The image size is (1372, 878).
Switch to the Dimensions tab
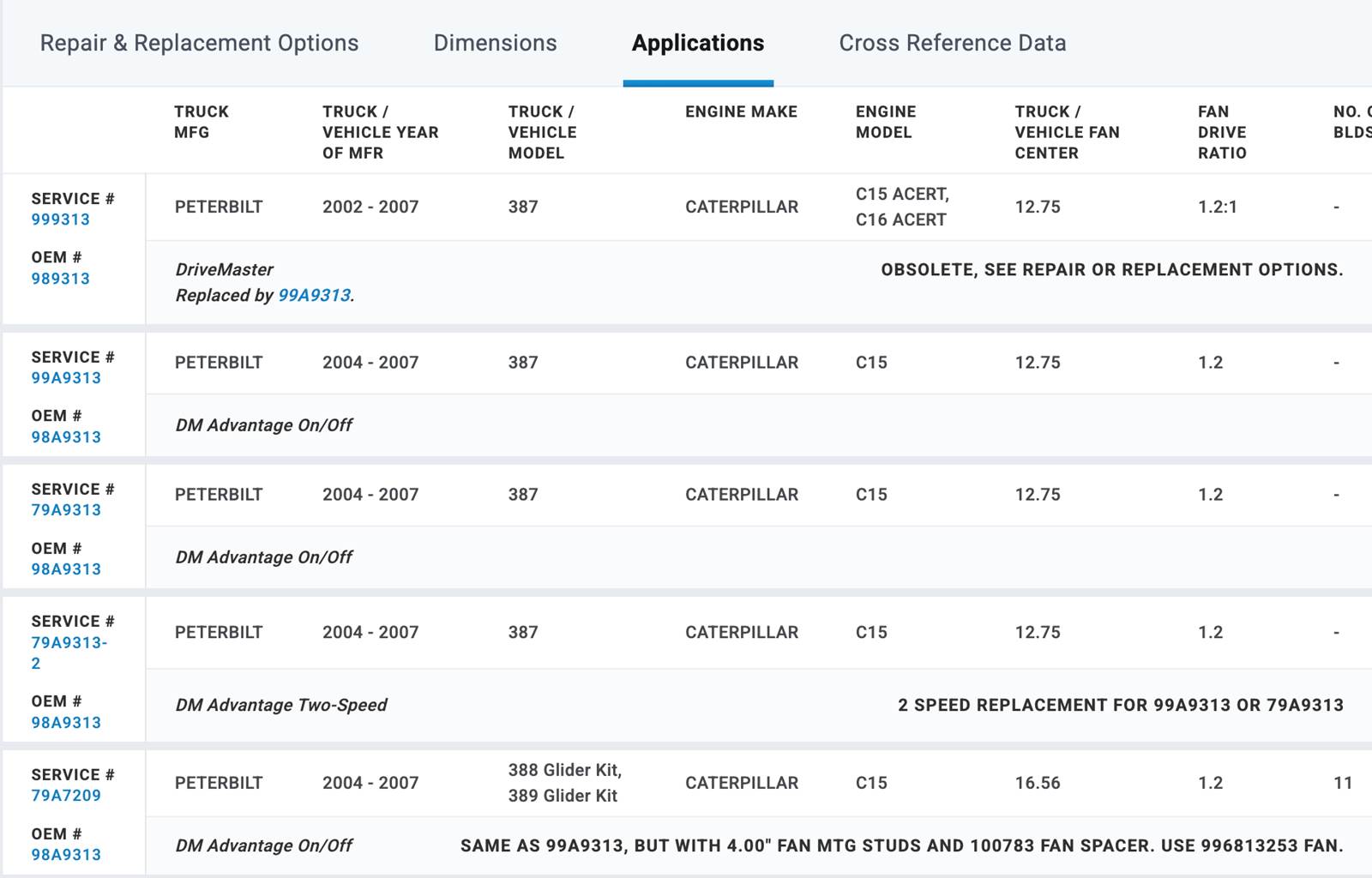(495, 43)
